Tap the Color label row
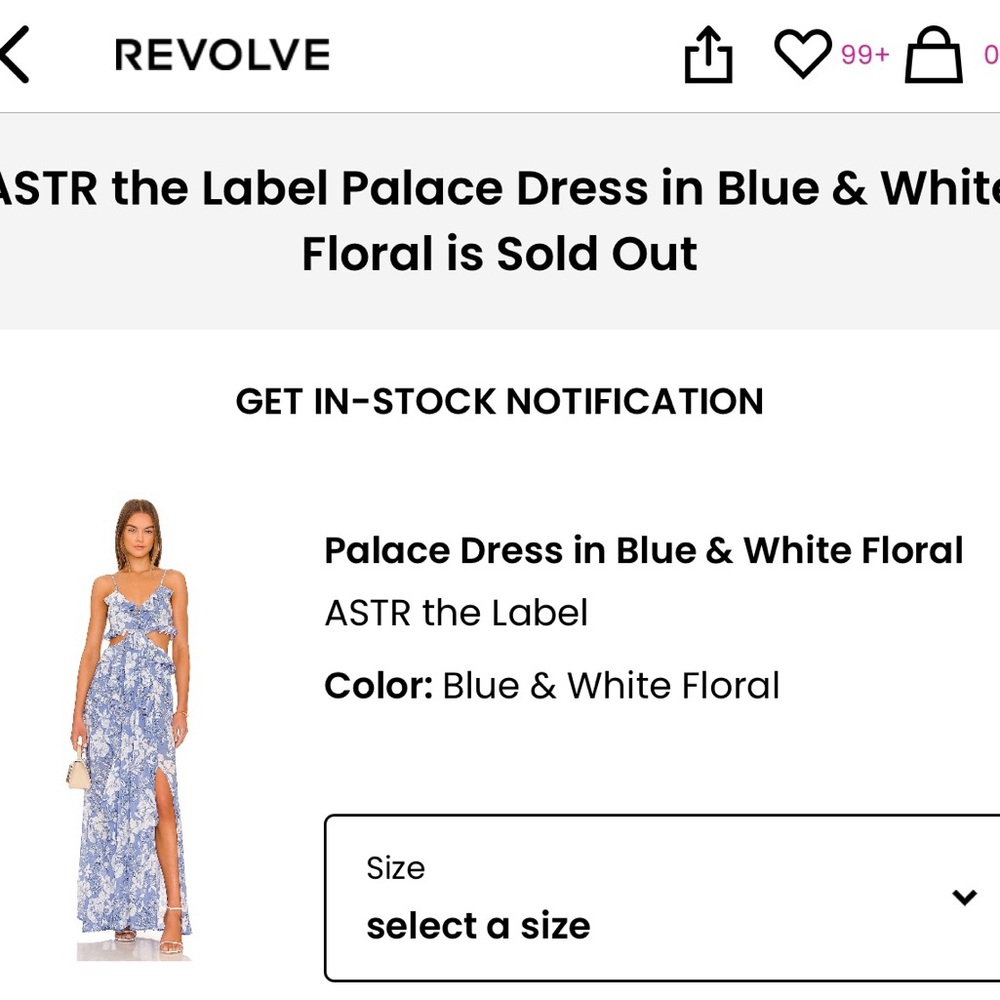Screen dimensions: 1000x1000 pyautogui.click(x=377, y=685)
